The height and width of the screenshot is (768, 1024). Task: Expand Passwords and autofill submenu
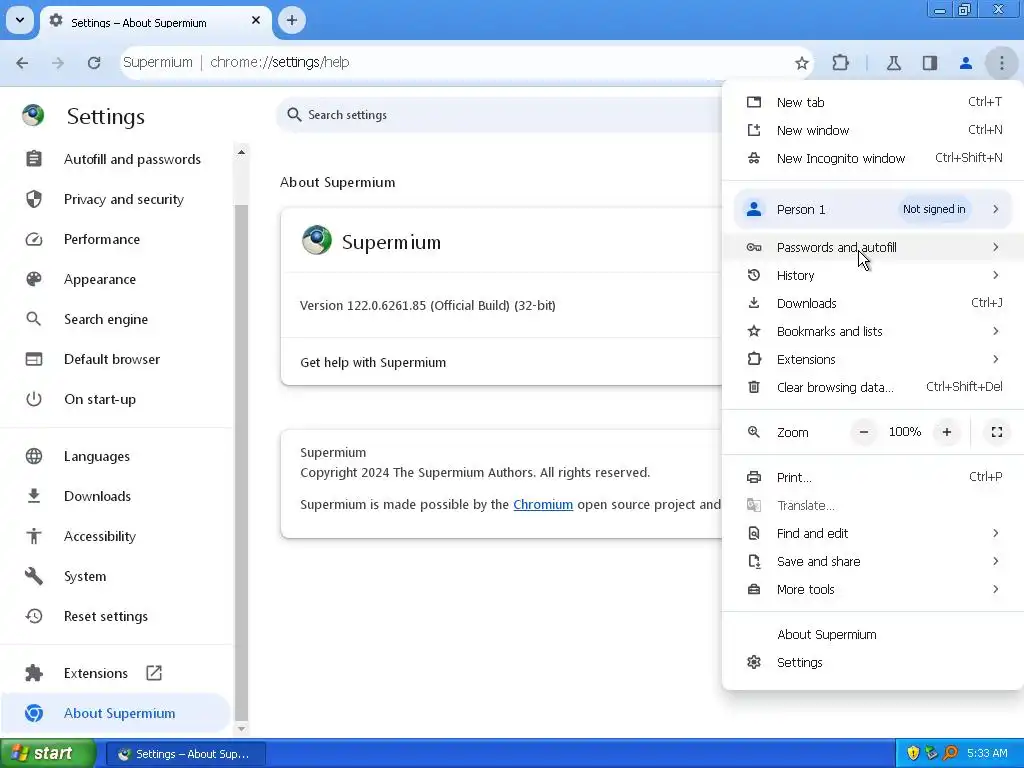(873, 248)
